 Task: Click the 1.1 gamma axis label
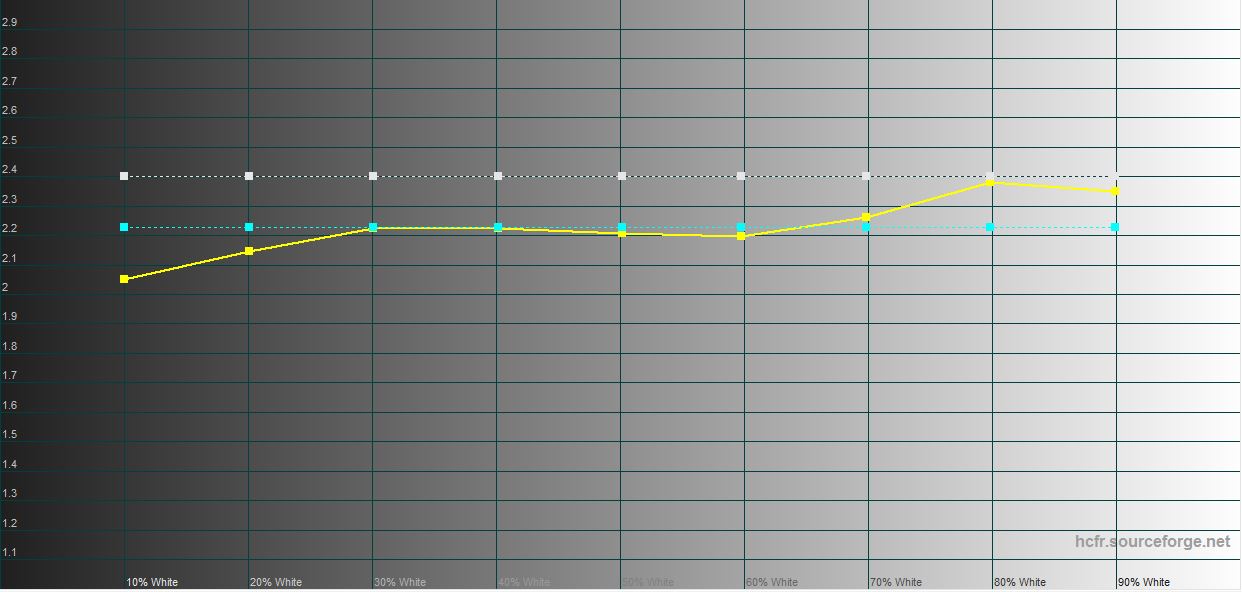pyautogui.click(x=9, y=552)
